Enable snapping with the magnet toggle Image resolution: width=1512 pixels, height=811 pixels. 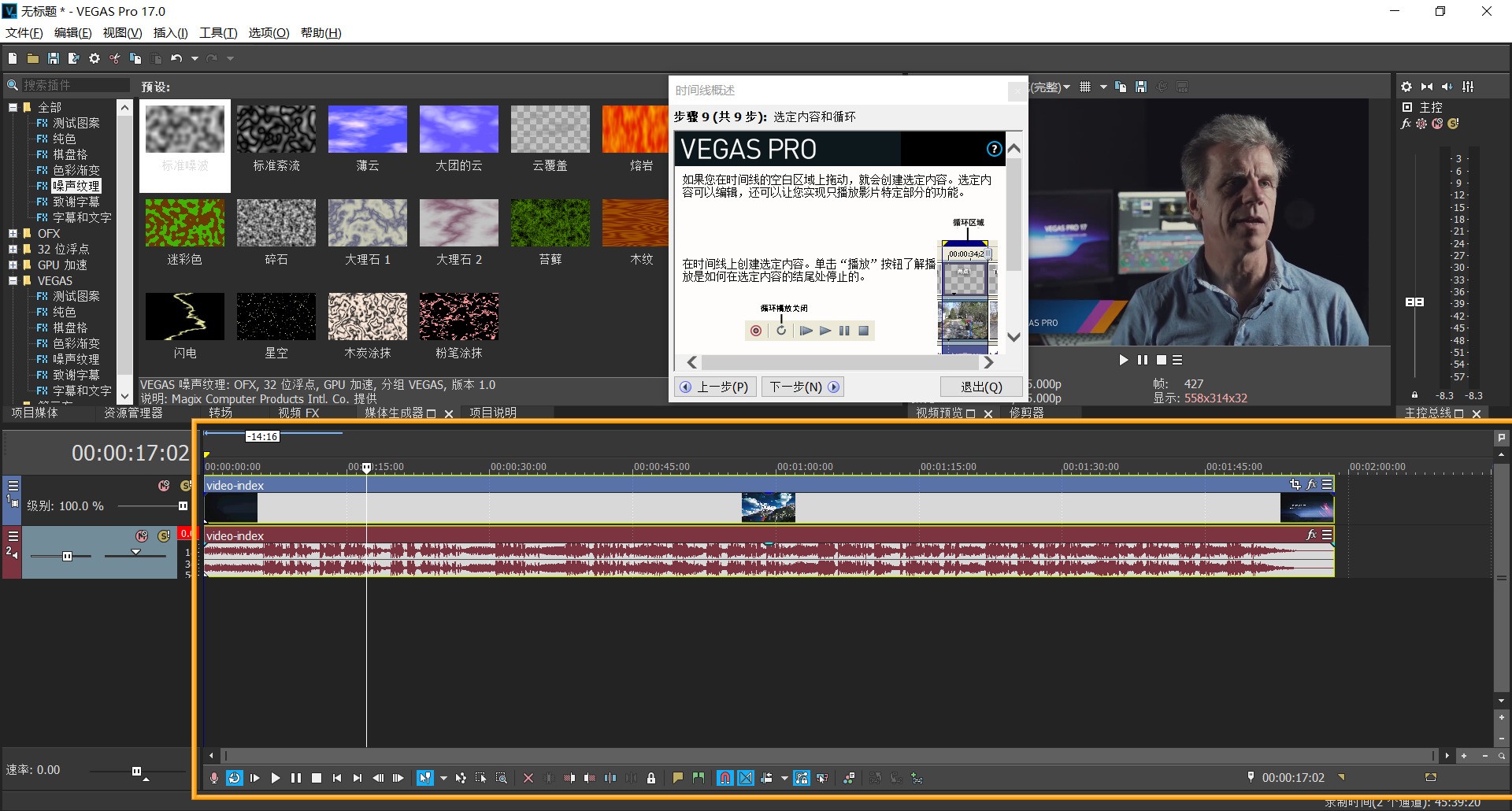[x=724, y=778]
